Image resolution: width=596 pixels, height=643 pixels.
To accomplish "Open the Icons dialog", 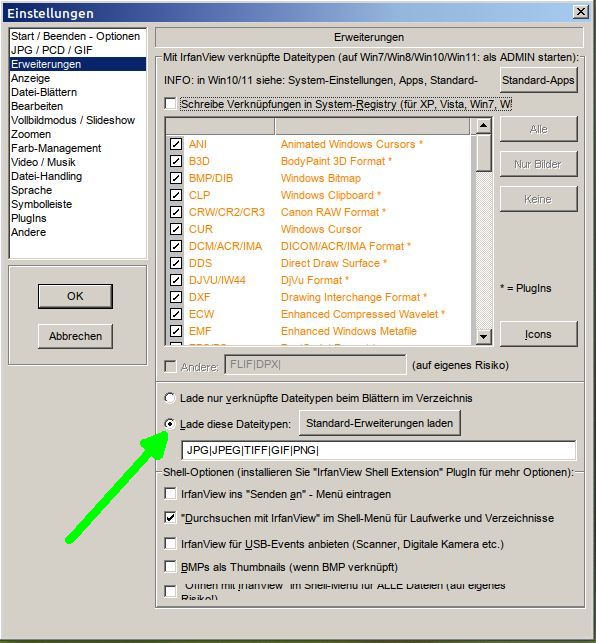I will pos(538,334).
